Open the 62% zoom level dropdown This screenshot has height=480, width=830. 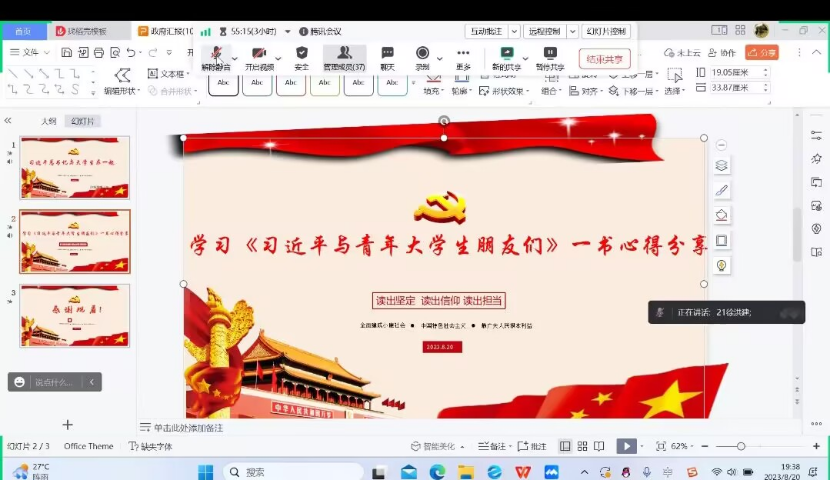(683, 446)
